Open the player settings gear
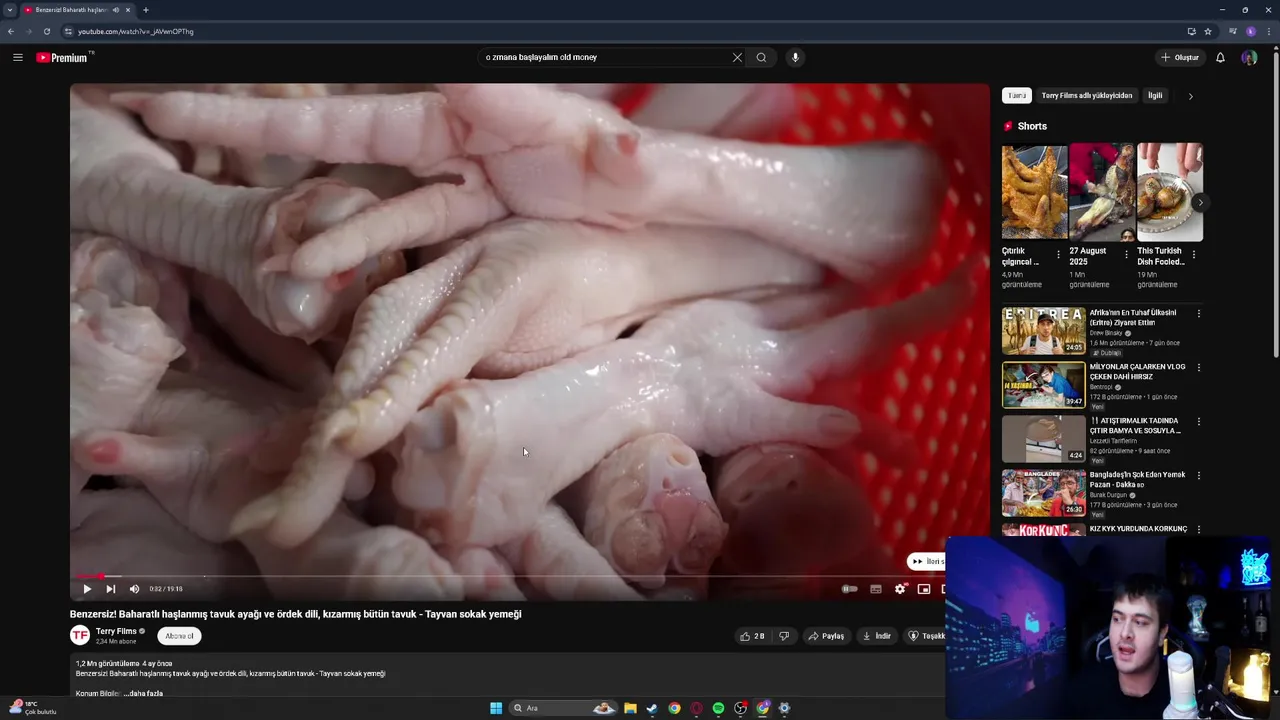 click(x=900, y=589)
